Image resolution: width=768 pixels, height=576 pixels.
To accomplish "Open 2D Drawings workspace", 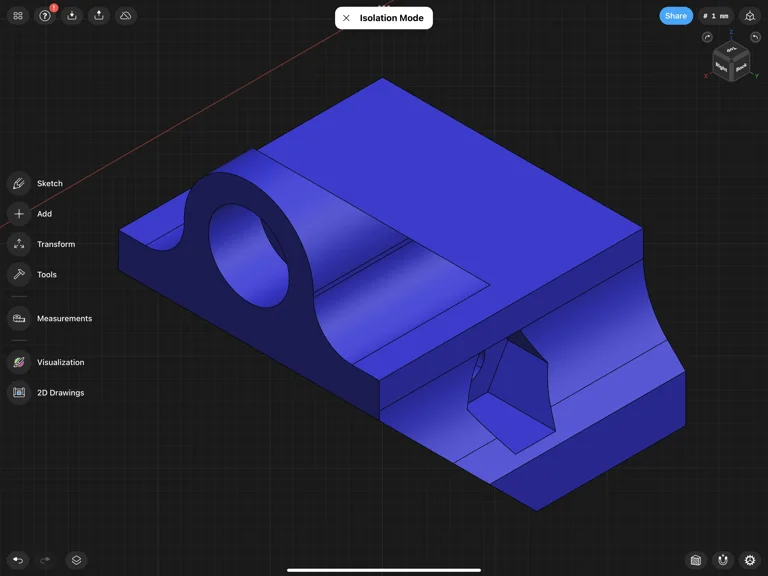I will click(19, 392).
